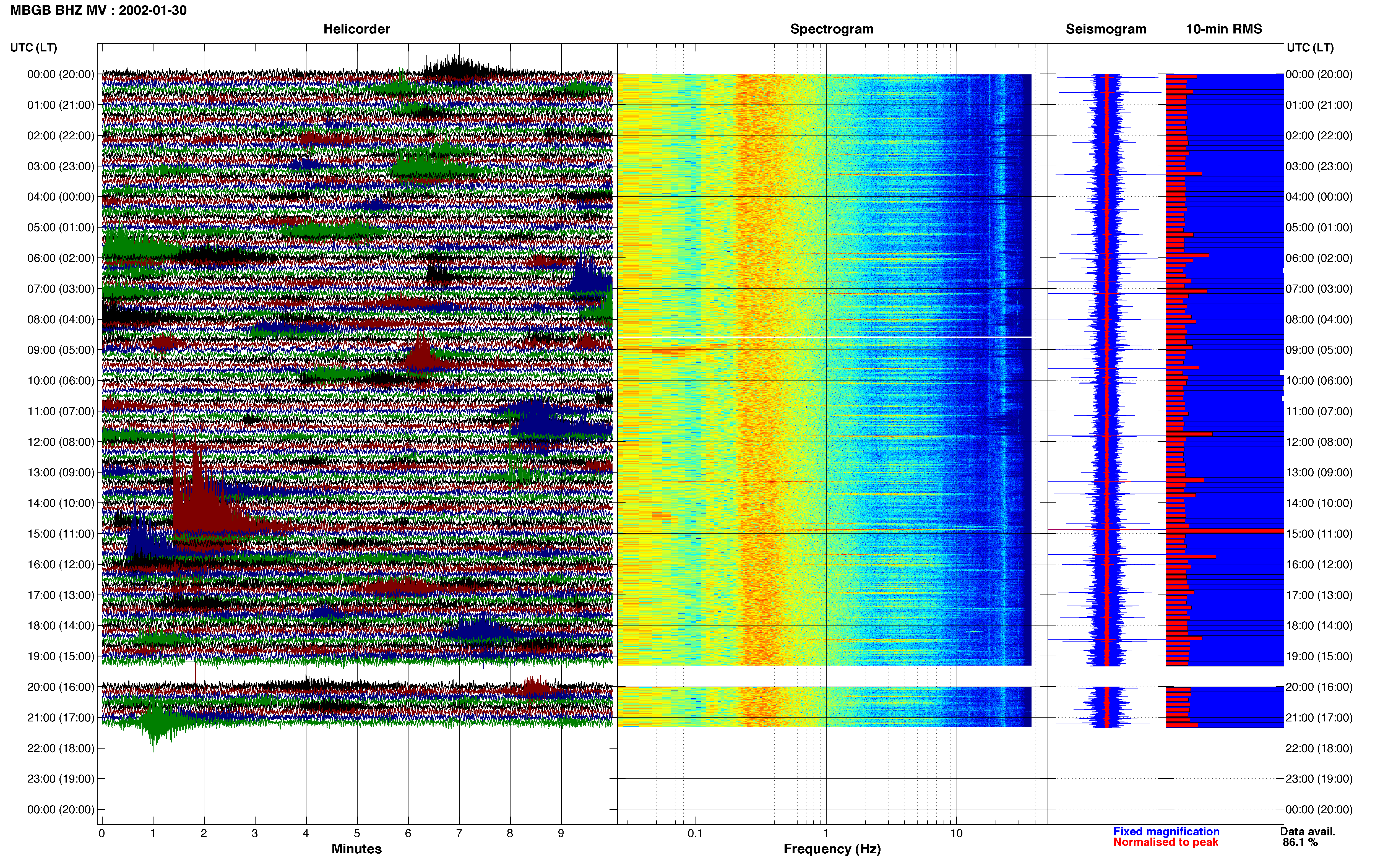Click '05:00 (01:00)' on the RMS time axis
The image size is (1388, 868).
click(1319, 227)
